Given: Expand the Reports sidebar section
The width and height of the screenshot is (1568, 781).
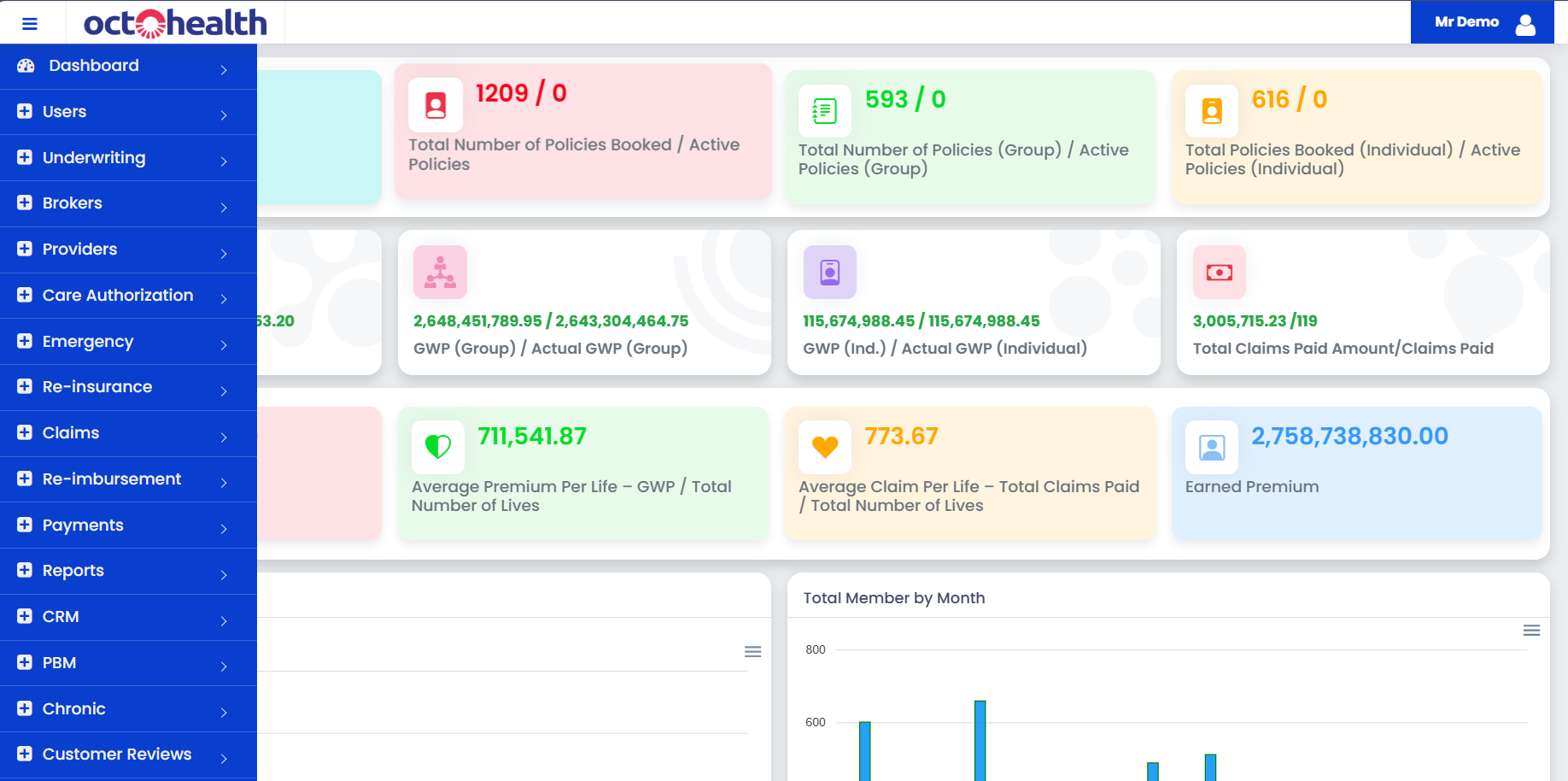Looking at the screenshot, I should coord(73,571).
